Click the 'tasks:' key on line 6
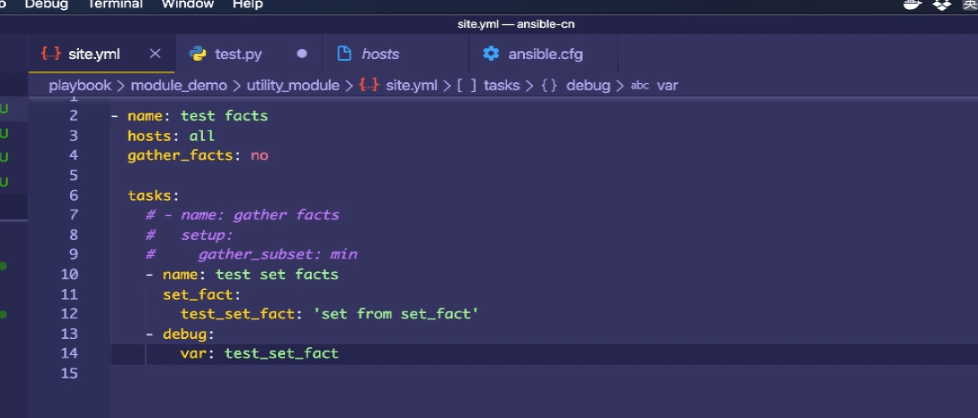 [x=153, y=195]
